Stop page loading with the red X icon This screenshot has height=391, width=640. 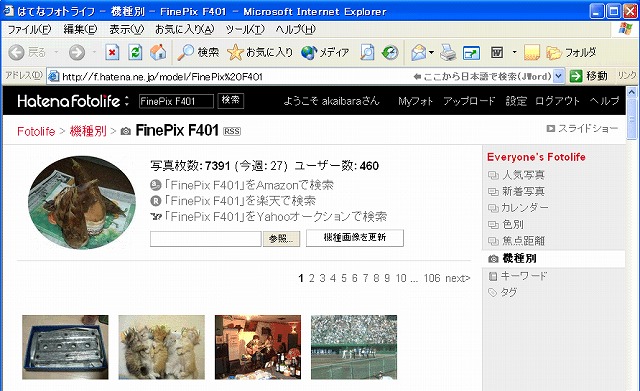(x=112, y=52)
